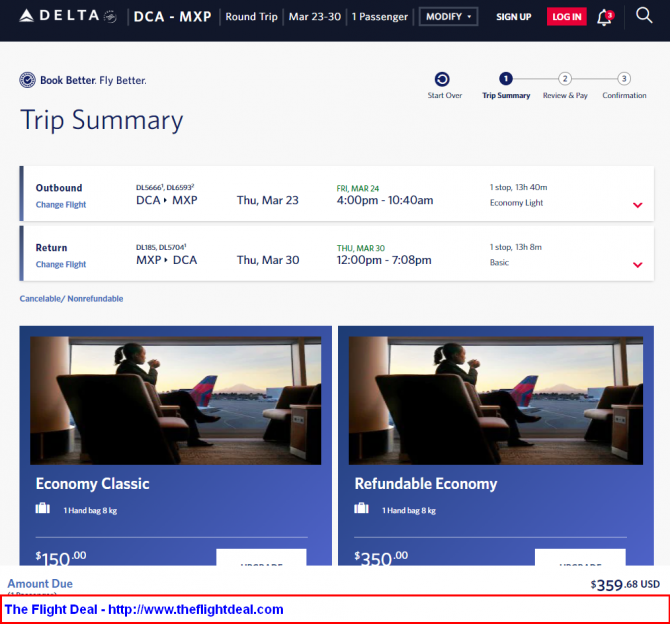
Task: Click Change Flight under Outbound
Action: tap(61, 205)
